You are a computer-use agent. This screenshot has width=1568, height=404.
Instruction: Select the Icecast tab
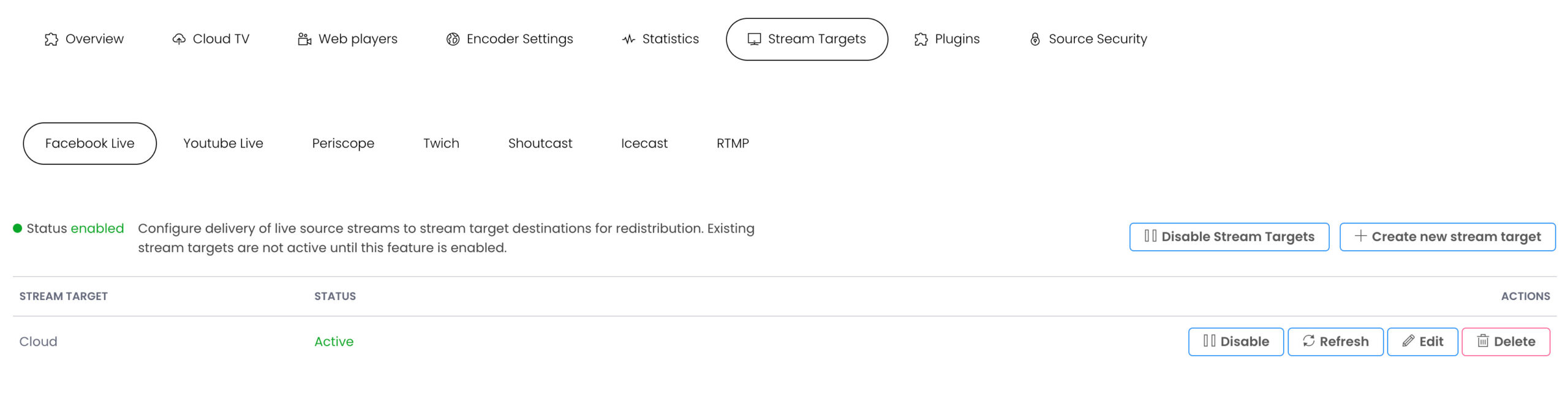coord(644,143)
